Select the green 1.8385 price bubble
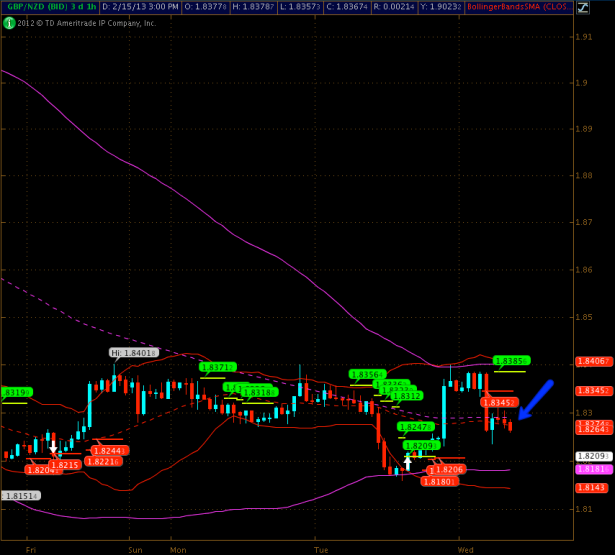Image resolution: width=615 pixels, height=555 pixels. coord(511,360)
